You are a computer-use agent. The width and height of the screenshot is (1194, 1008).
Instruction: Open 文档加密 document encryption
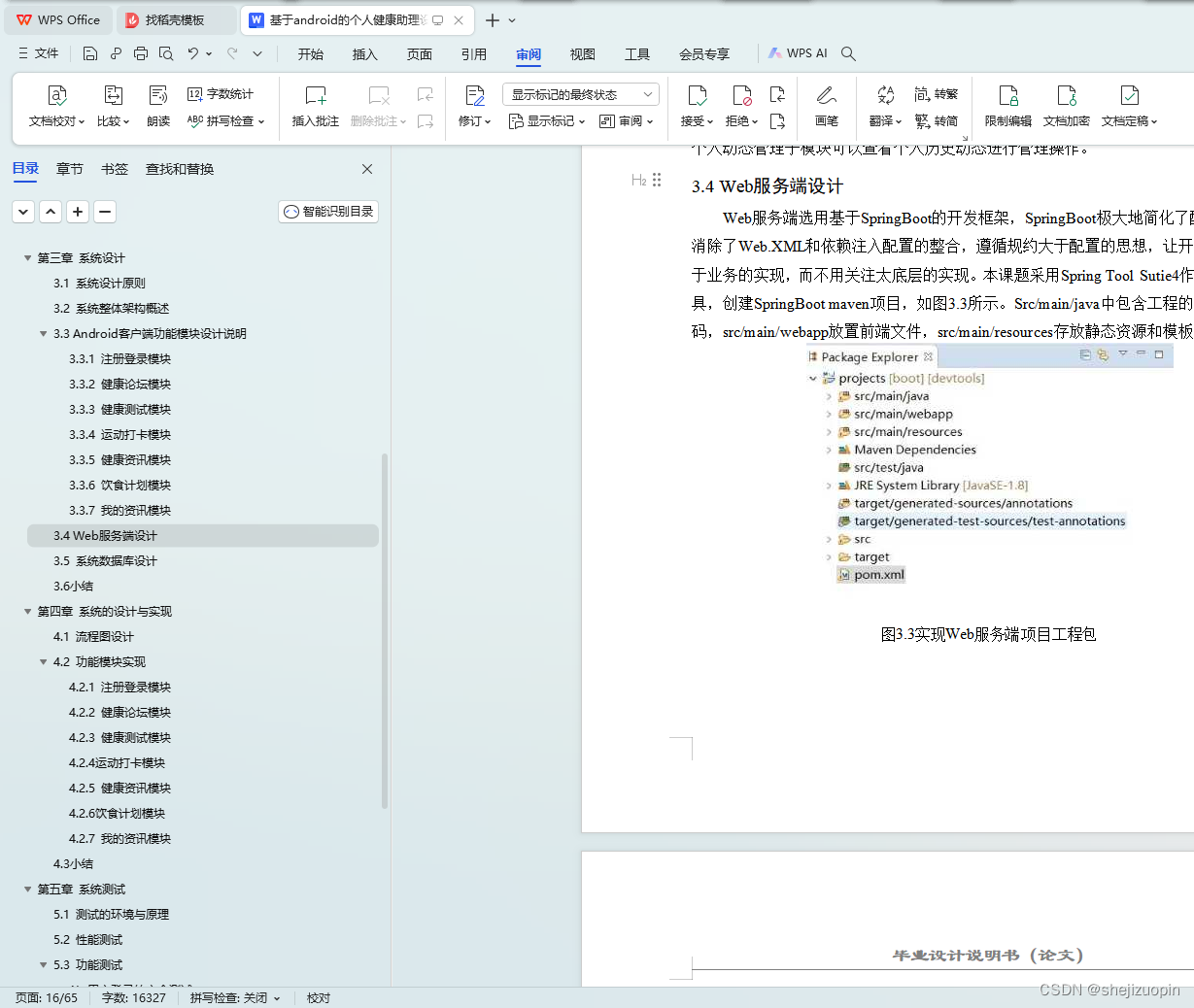1066,105
